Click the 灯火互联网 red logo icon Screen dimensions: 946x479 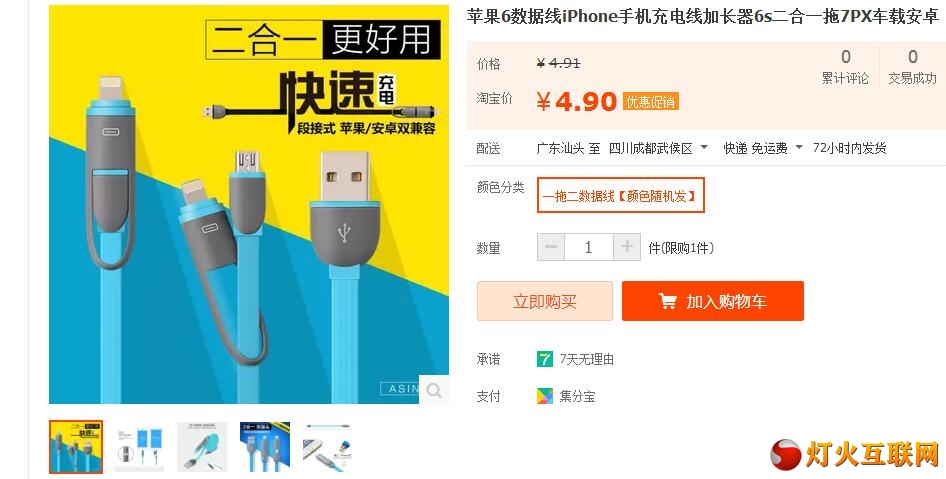coord(786,455)
